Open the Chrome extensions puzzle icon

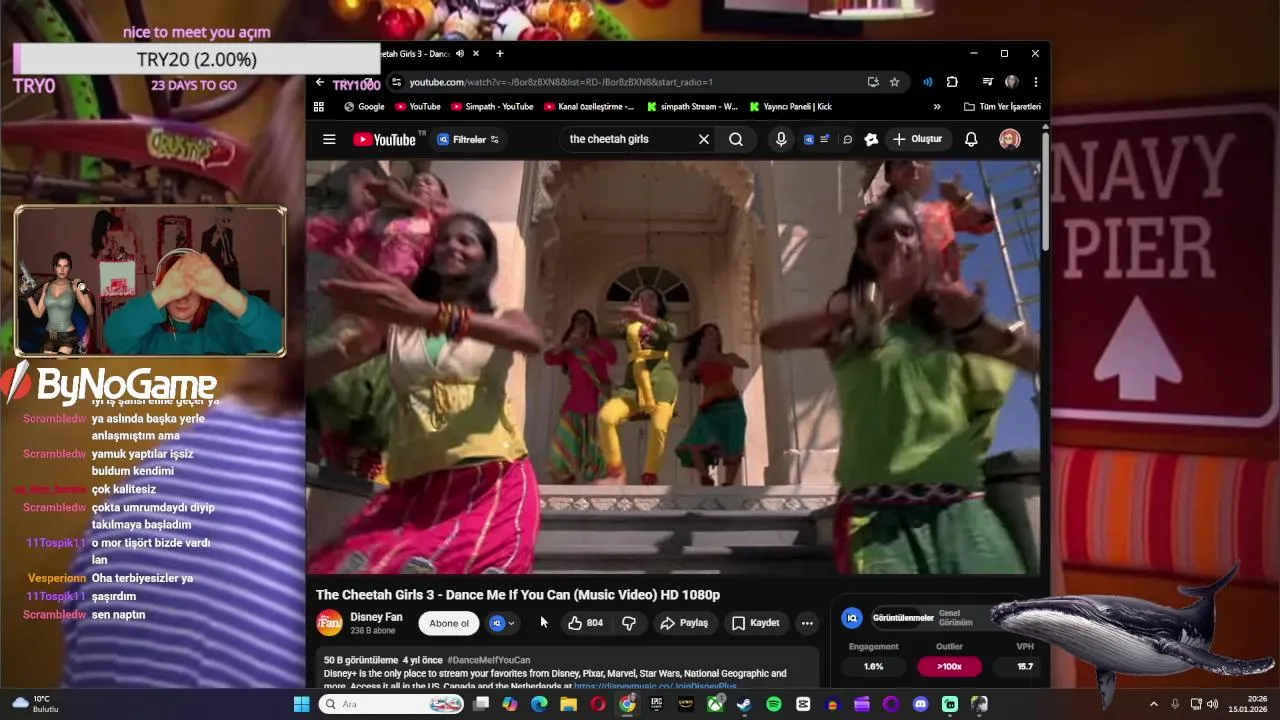point(952,82)
